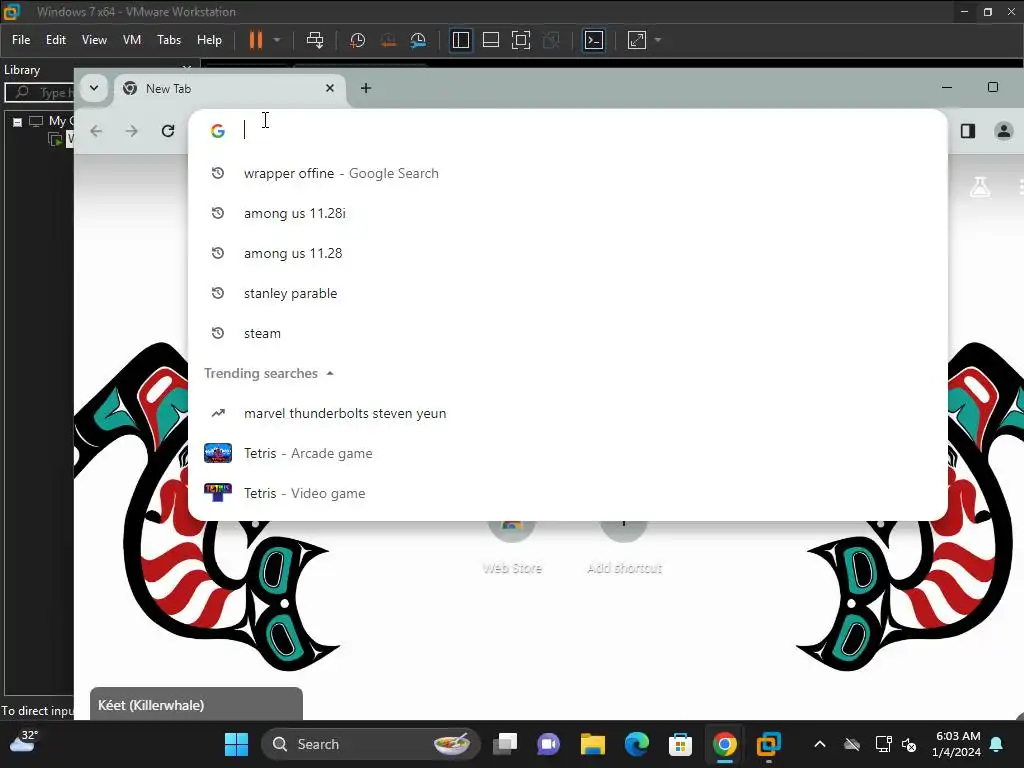The height and width of the screenshot is (768, 1024).
Task: Switch to Chrome on taskbar
Action: point(724,744)
